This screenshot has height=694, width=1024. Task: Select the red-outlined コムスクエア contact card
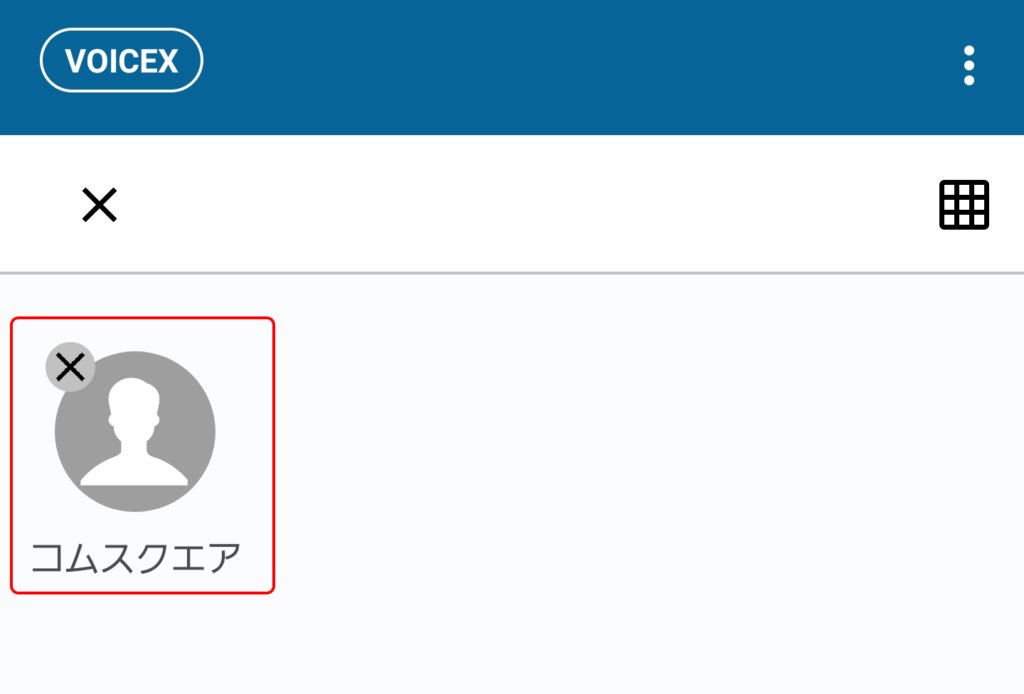click(x=142, y=456)
